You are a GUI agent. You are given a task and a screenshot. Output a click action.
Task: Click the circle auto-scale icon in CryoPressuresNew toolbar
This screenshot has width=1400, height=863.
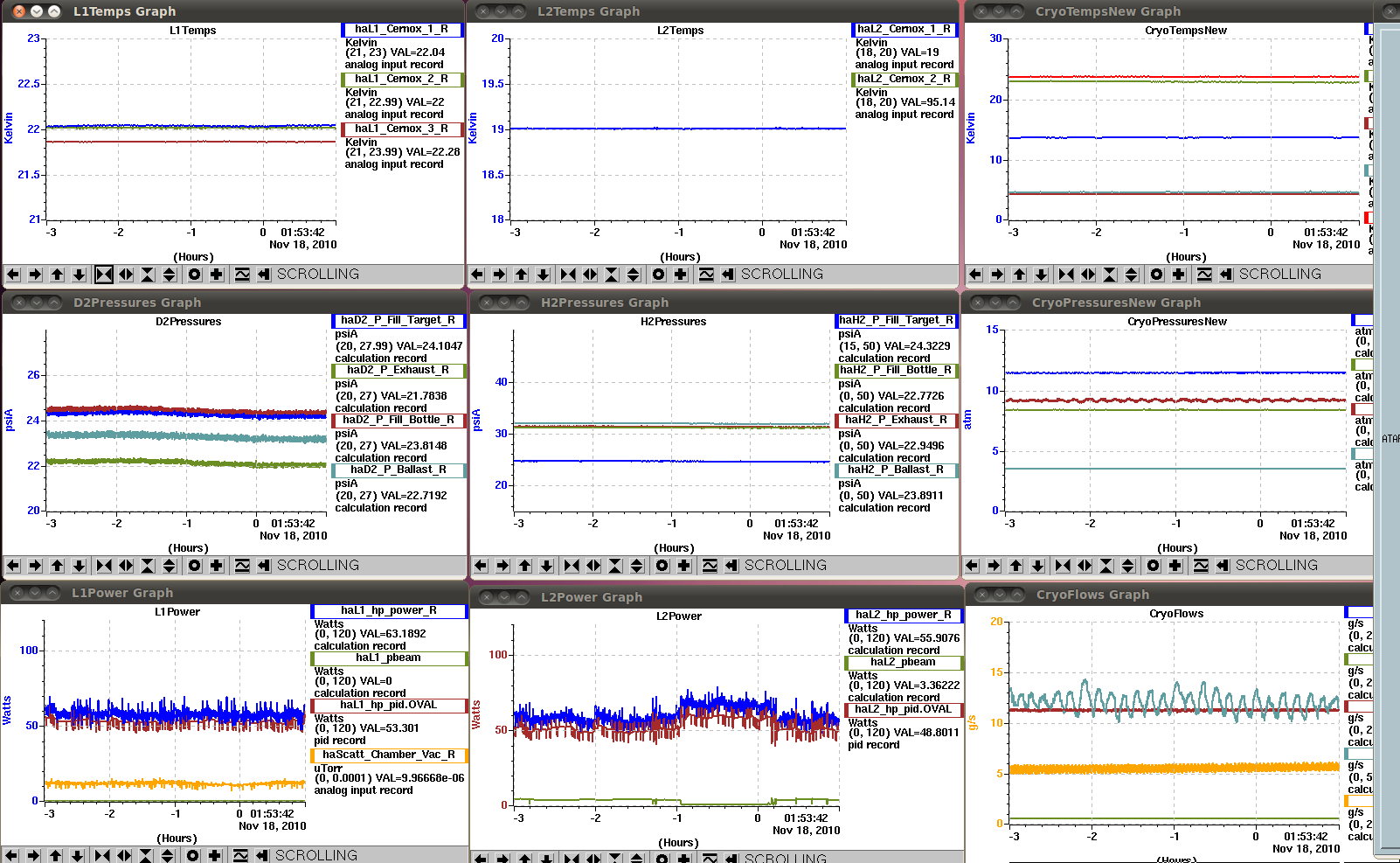[1154, 566]
